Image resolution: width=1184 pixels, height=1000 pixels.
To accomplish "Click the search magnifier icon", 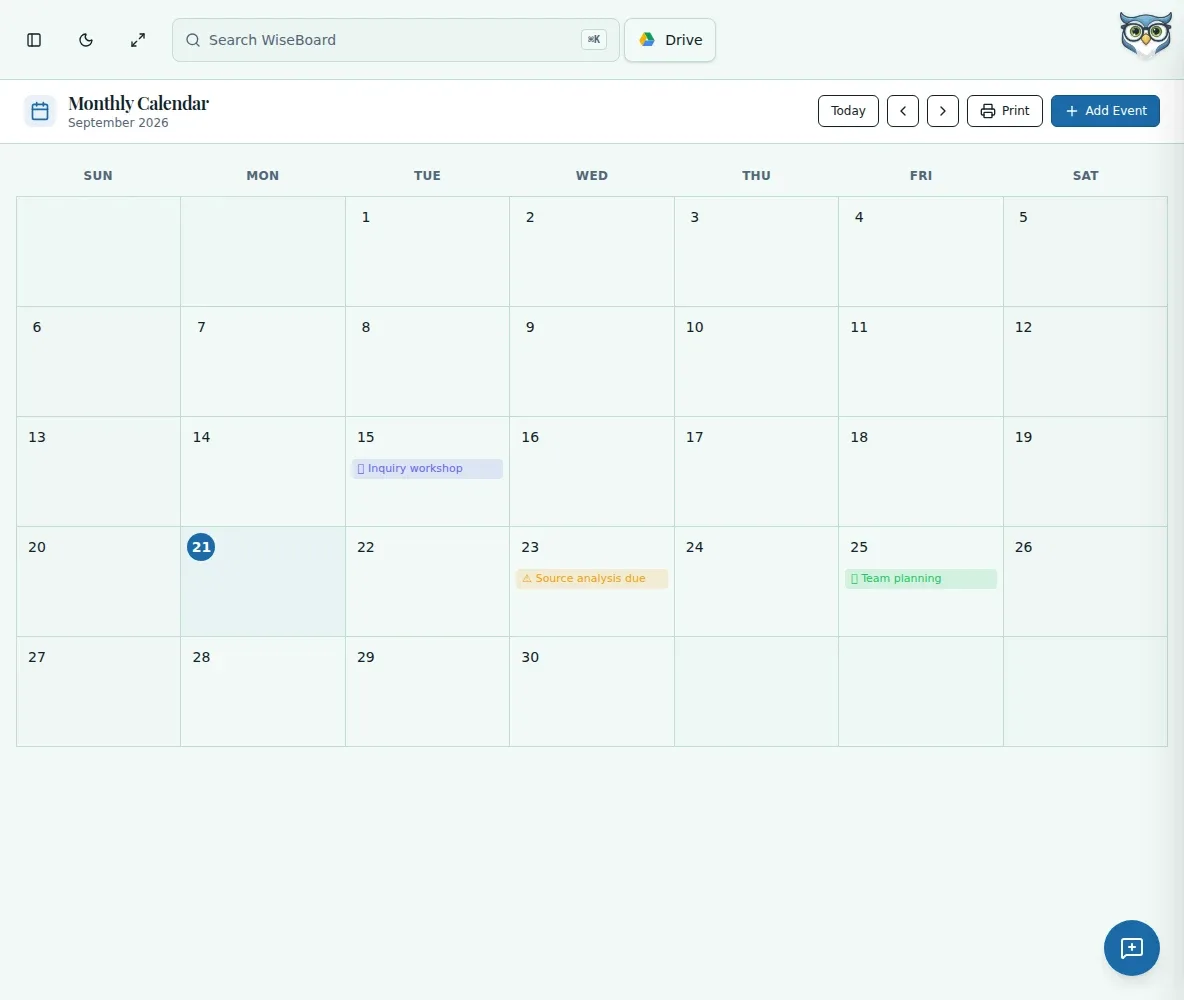I will click(x=193, y=40).
